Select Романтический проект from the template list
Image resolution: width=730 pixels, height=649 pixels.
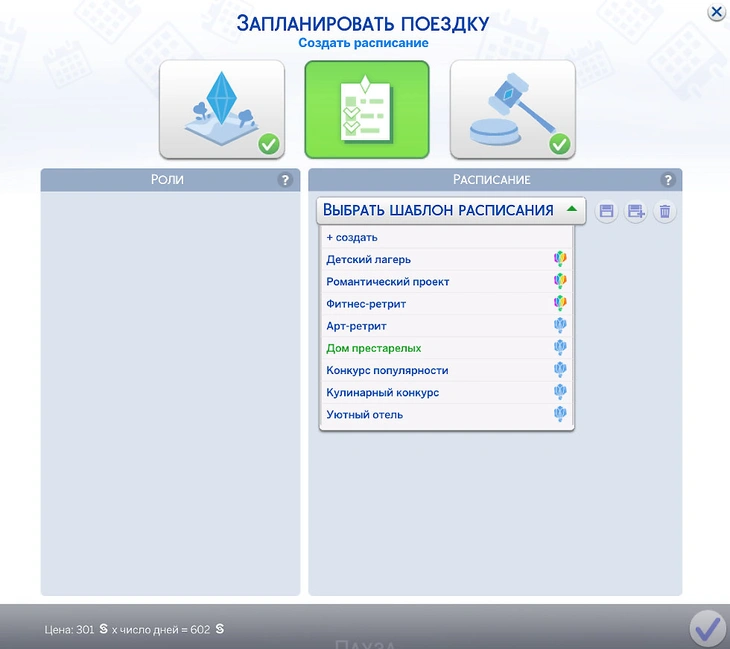(x=388, y=282)
